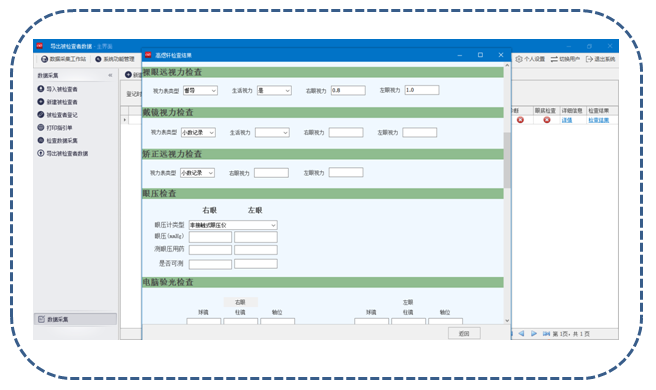Open 检查数据采集 in sidebar
This screenshot has height=390, width=656.
pyautogui.click(x=57, y=141)
